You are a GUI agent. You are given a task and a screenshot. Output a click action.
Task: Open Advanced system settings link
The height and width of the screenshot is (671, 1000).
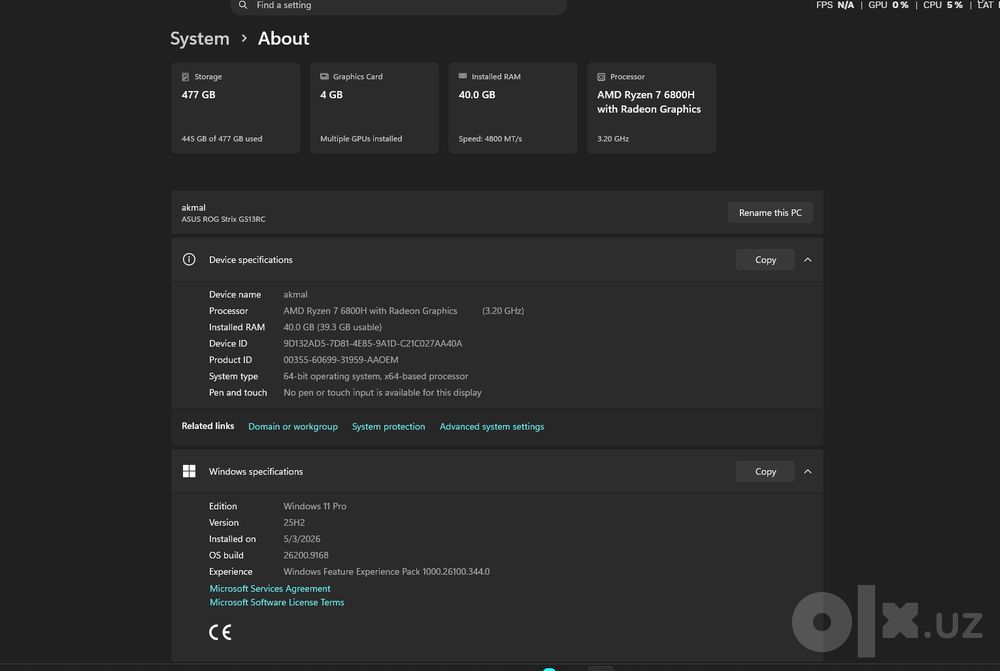click(x=492, y=427)
